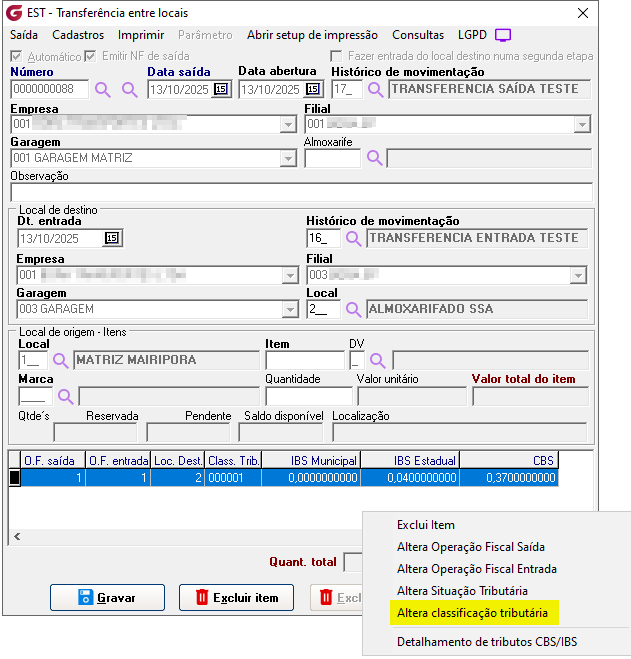Image resolution: width=631 pixels, height=659 pixels.
Task: Click the application logo in title bar
Action: click(14, 13)
